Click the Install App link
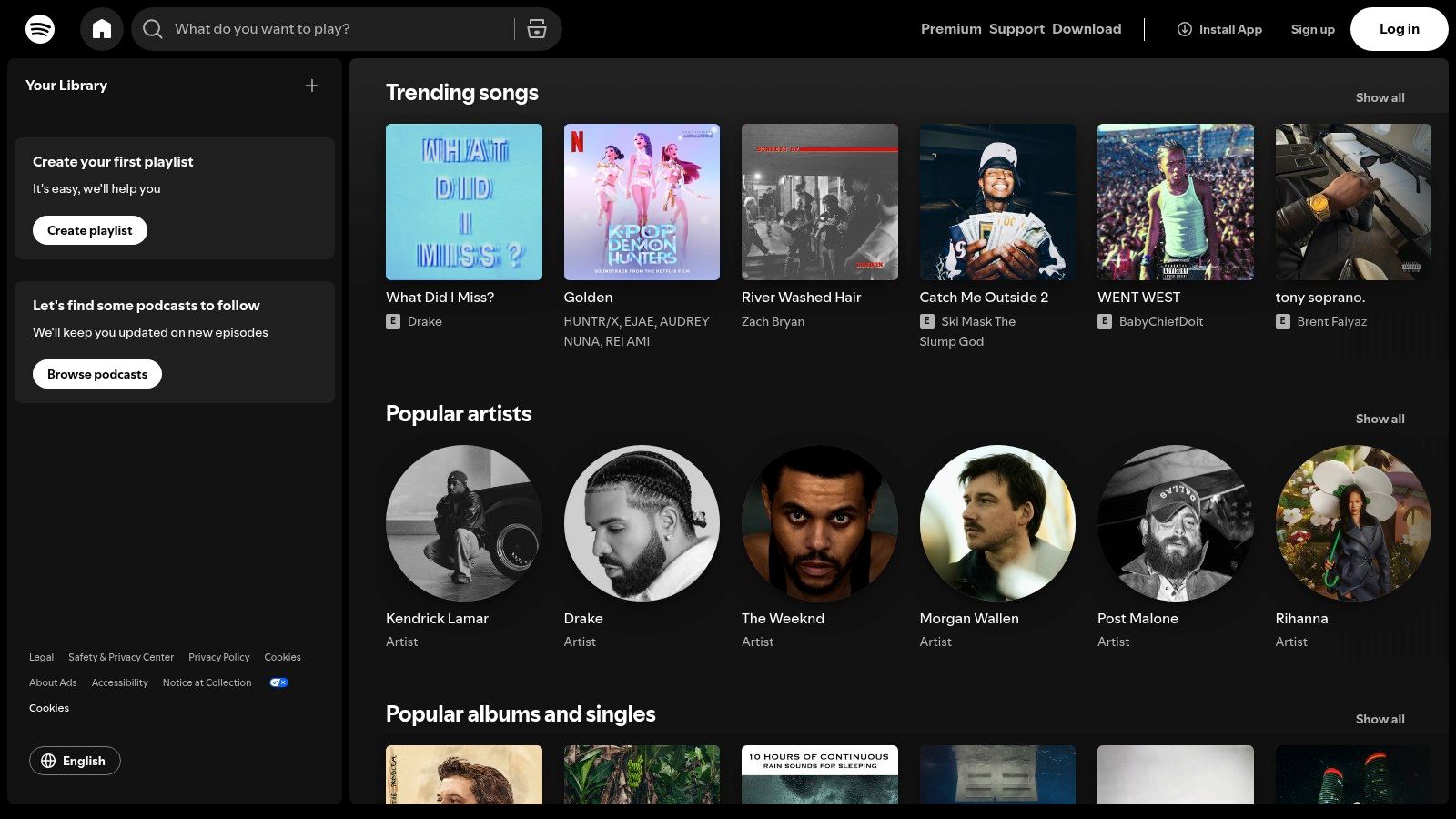The height and width of the screenshot is (819, 1456). point(1219,29)
